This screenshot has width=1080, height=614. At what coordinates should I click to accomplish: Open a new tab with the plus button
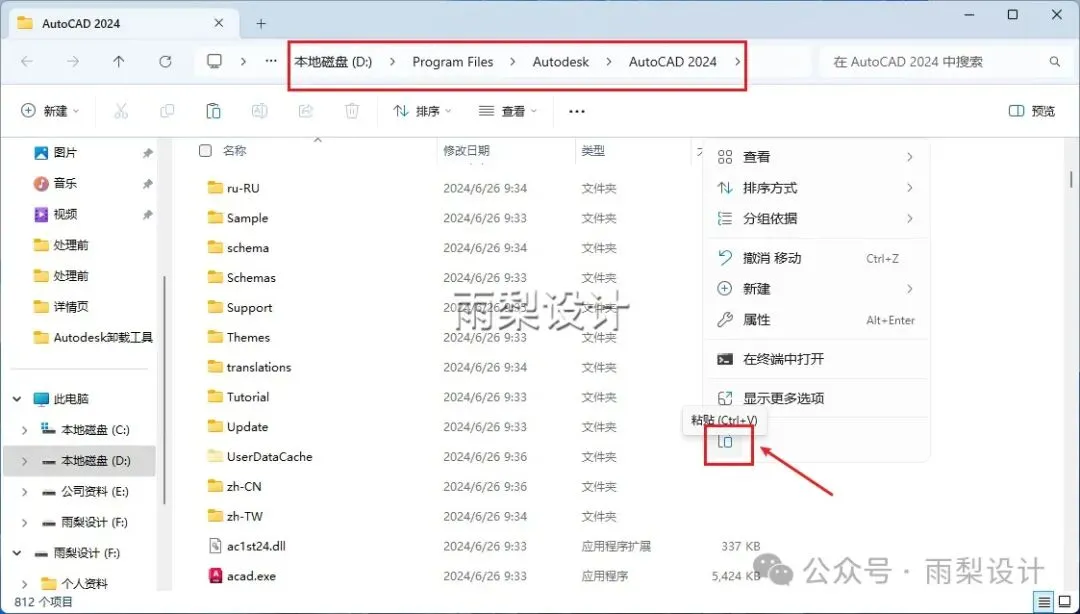coord(261,23)
